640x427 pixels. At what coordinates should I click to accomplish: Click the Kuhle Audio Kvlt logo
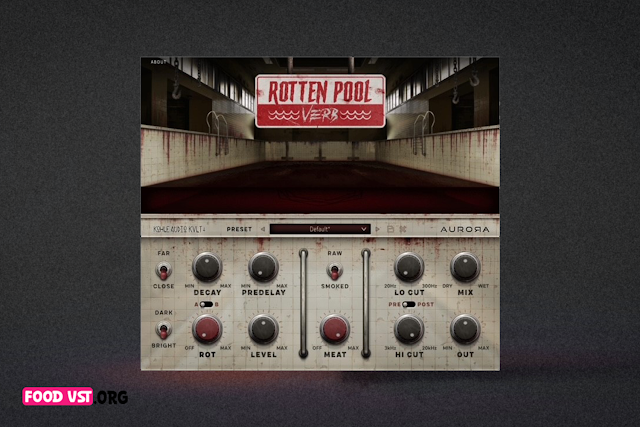click(180, 229)
